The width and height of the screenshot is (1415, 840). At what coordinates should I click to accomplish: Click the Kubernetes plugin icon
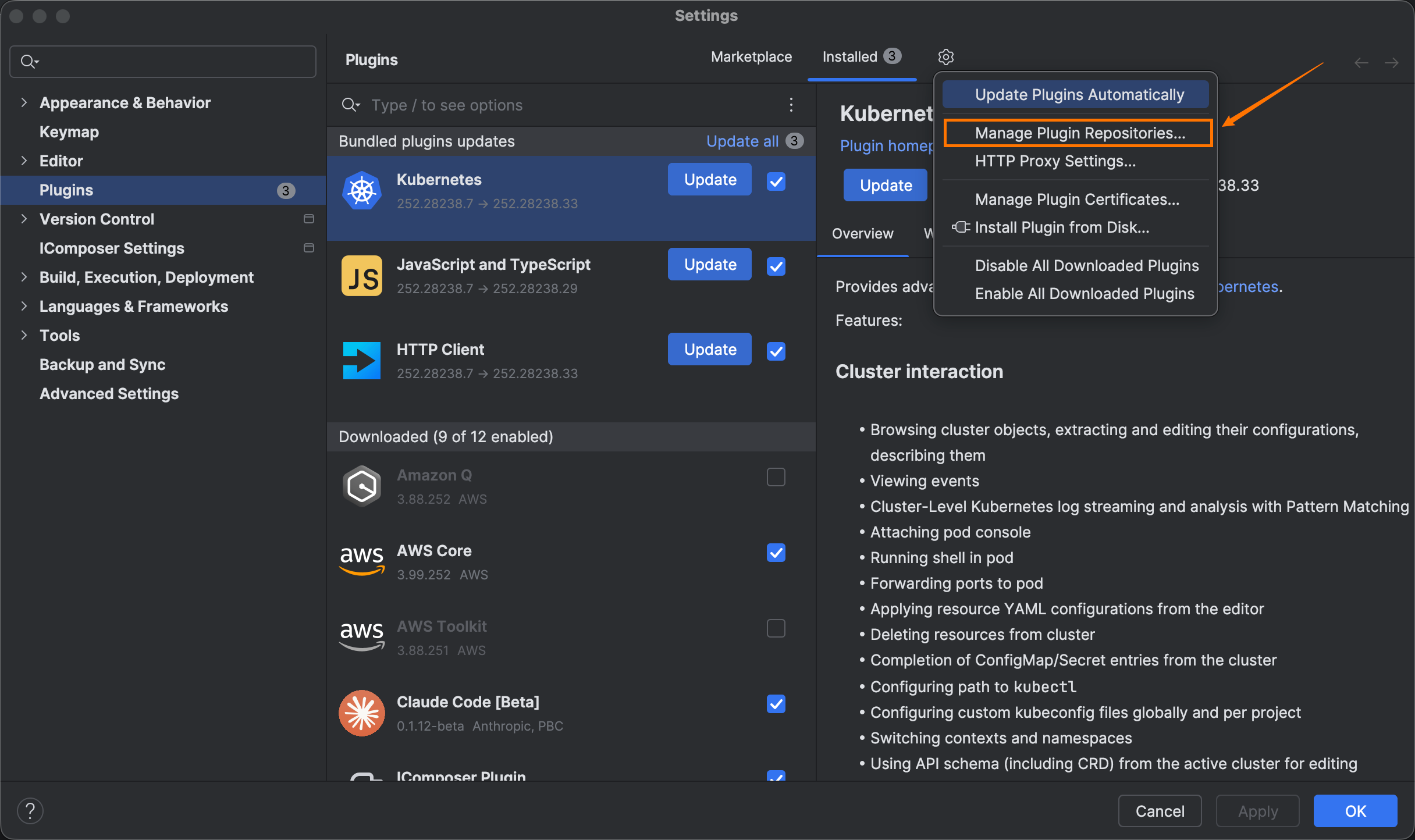click(x=361, y=191)
